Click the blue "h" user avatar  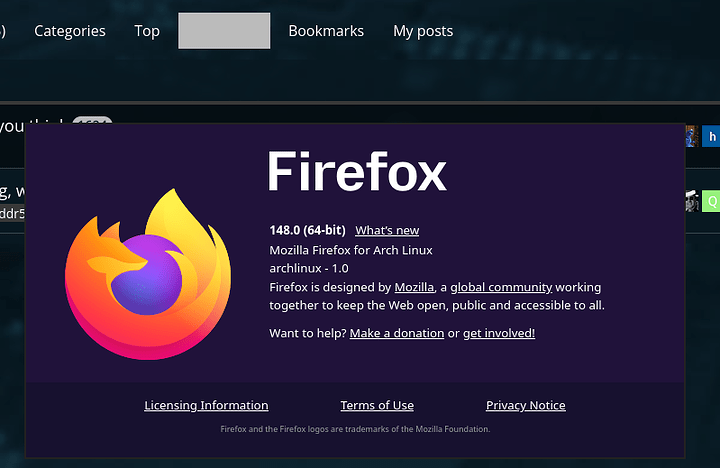711,136
